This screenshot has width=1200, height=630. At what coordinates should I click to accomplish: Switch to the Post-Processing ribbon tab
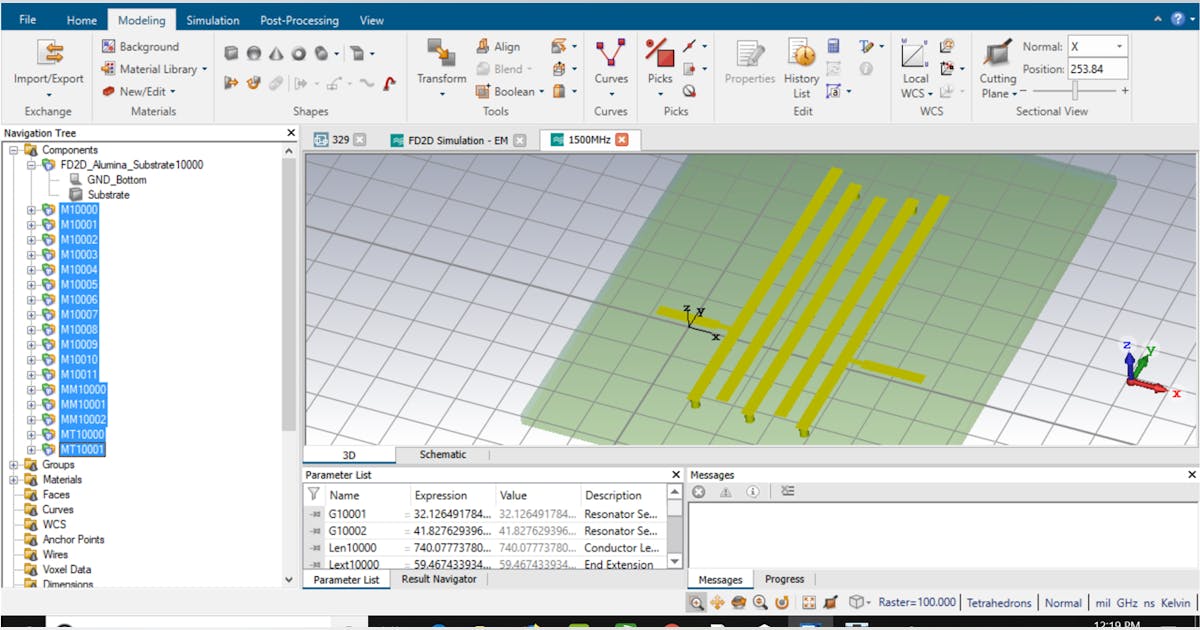tap(298, 19)
